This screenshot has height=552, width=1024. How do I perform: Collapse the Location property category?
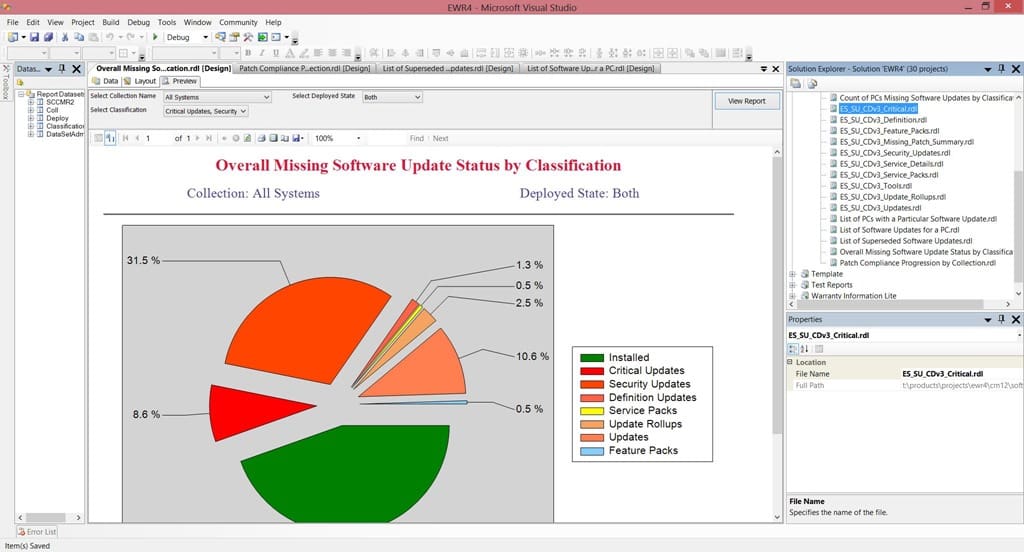[790, 362]
